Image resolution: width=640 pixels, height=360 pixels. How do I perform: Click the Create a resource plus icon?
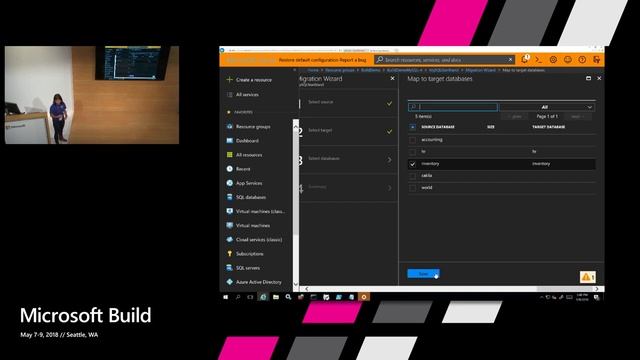coord(229,80)
